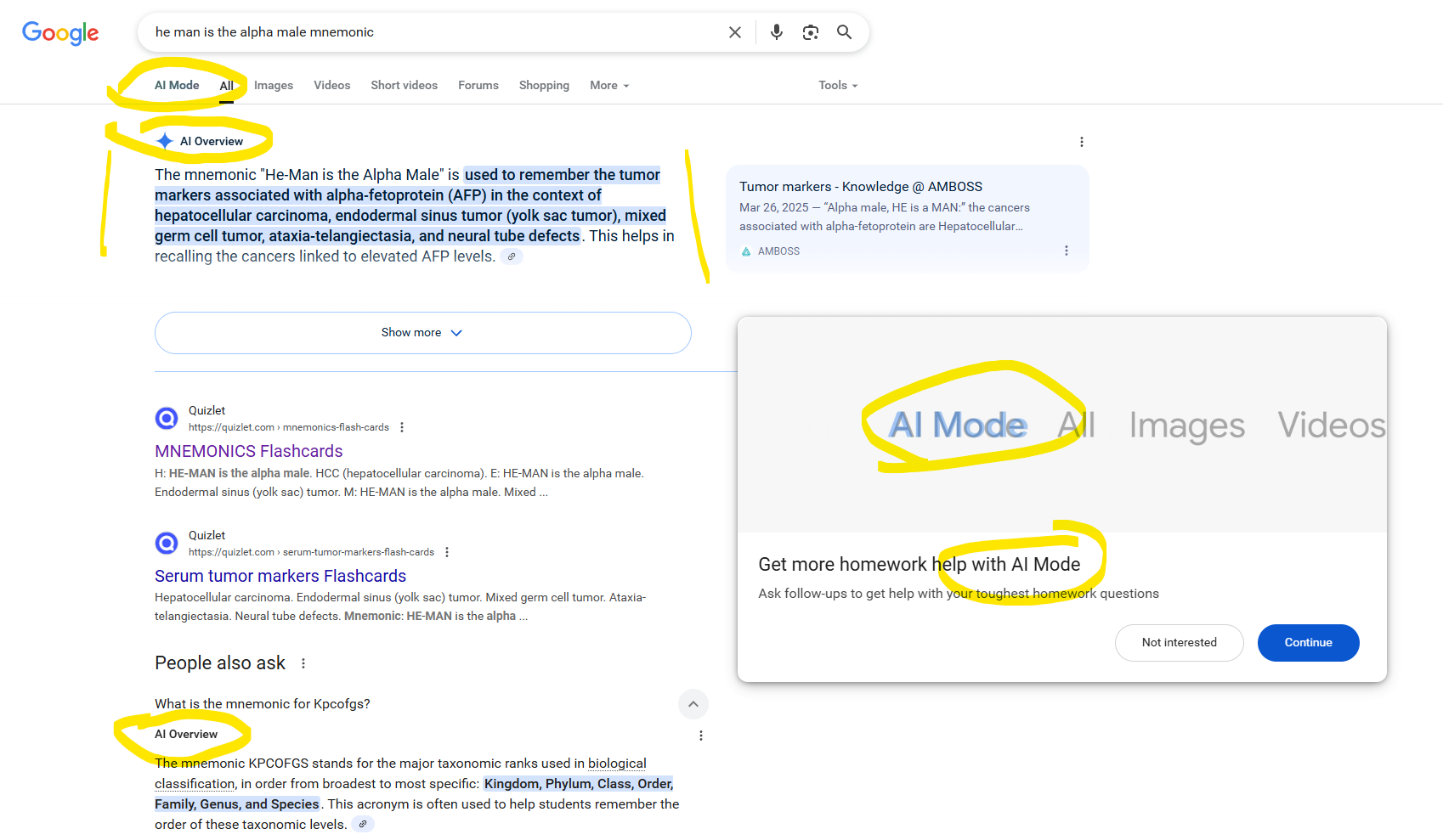This screenshot has height=840, width=1443.
Task: Submit search with magnifying glass icon
Action: pyautogui.click(x=844, y=32)
